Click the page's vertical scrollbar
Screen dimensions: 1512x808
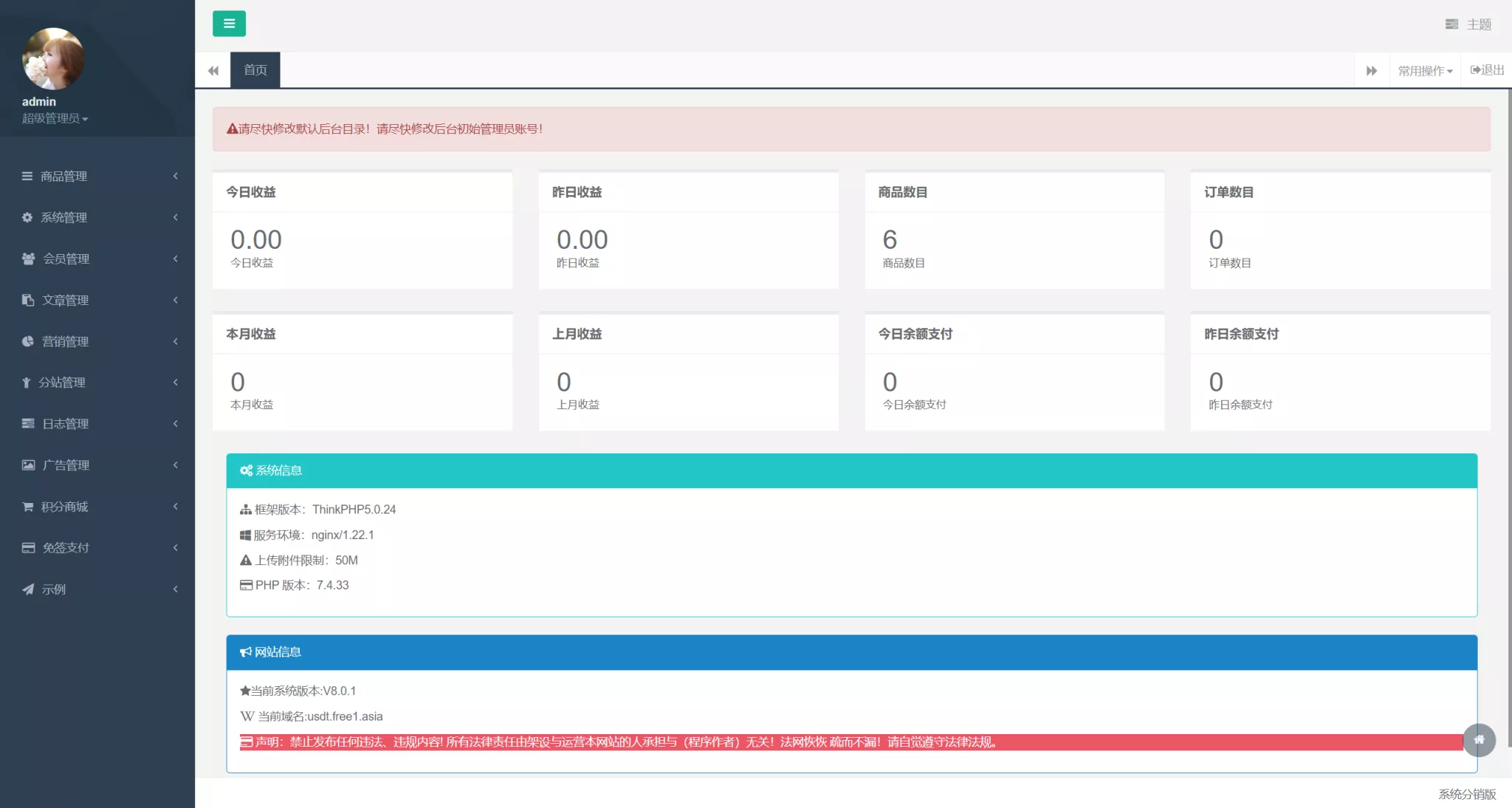point(1508,414)
